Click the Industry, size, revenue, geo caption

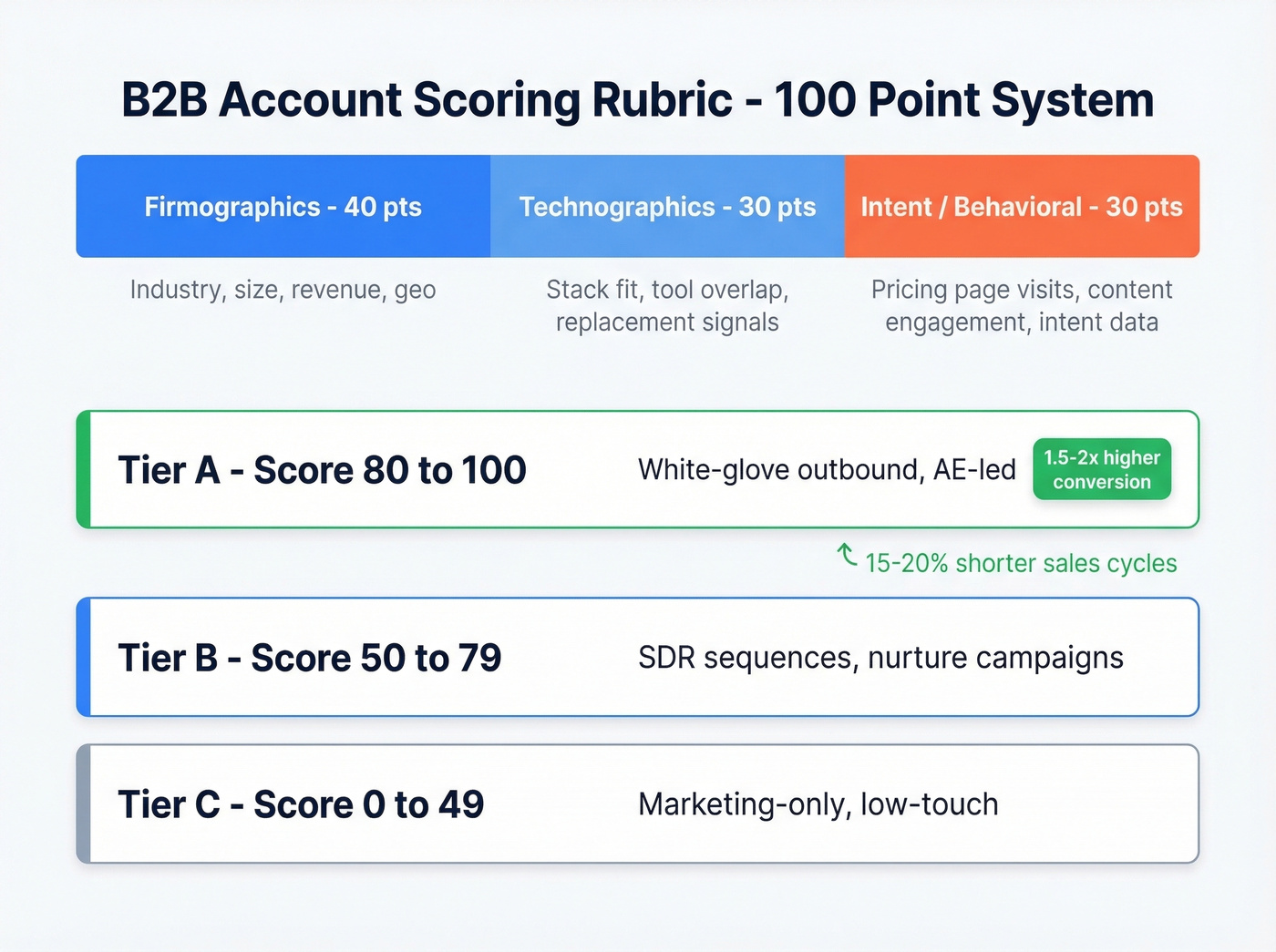pos(283,290)
